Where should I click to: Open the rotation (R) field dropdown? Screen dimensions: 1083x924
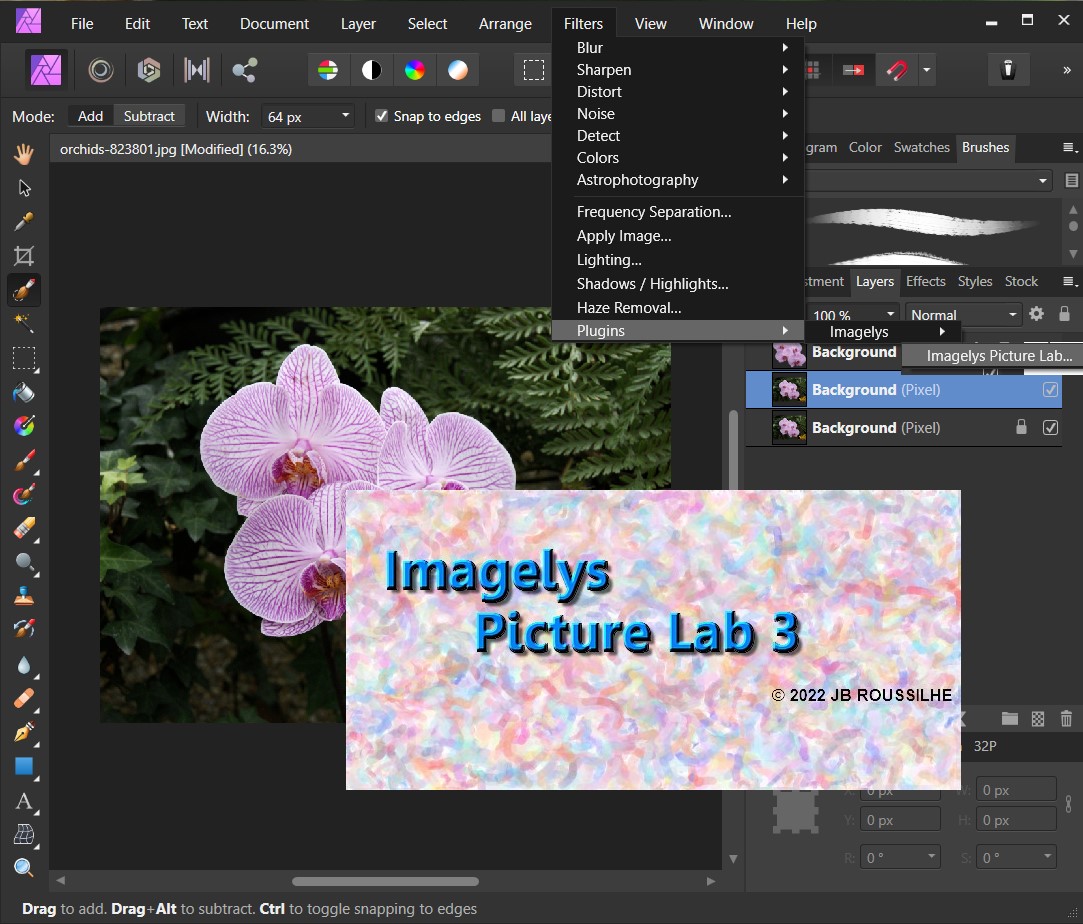(x=931, y=856)
